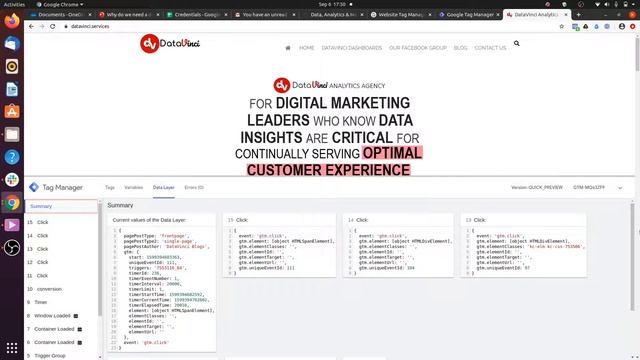
Task: Click the clock showing Sep 6 17:30
Action: [333, 4]
